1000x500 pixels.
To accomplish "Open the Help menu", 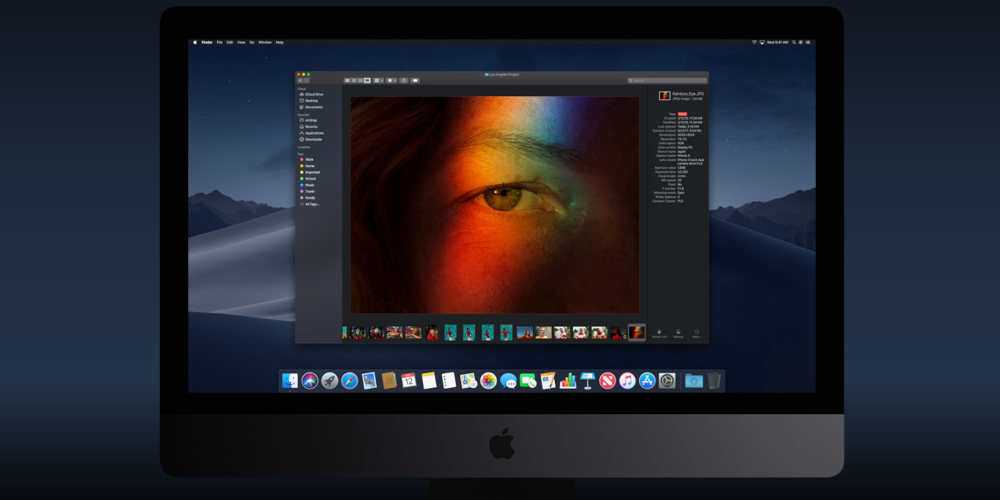I will [x=279, y=42].
